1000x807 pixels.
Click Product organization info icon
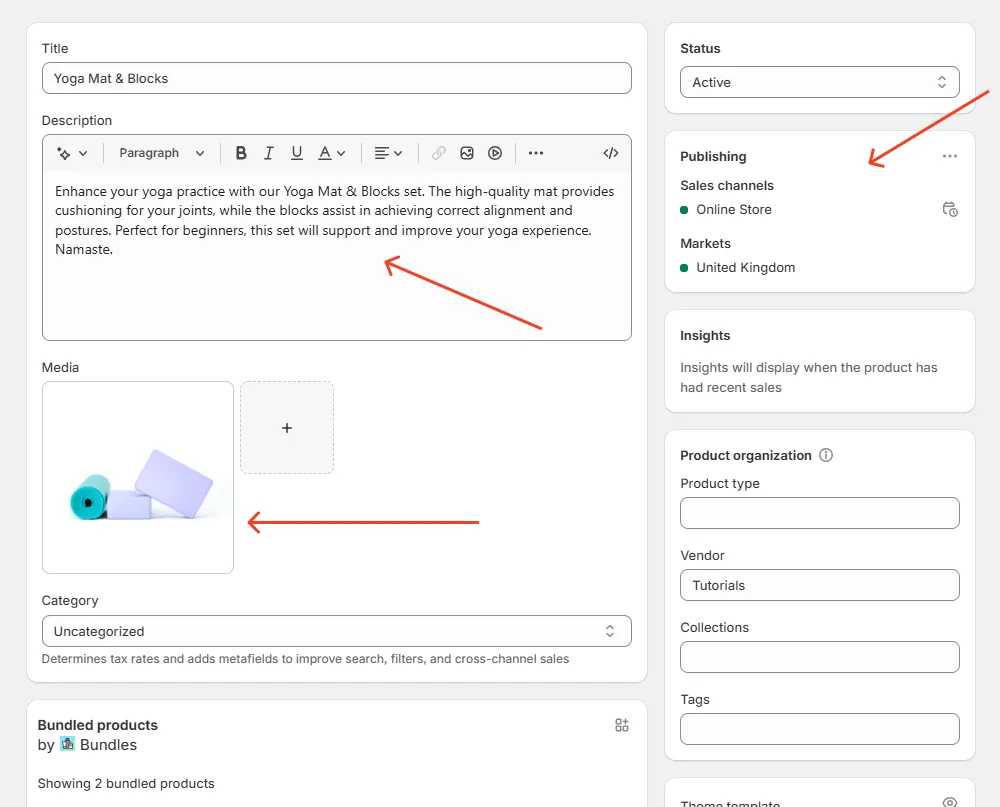coord(826,455)
